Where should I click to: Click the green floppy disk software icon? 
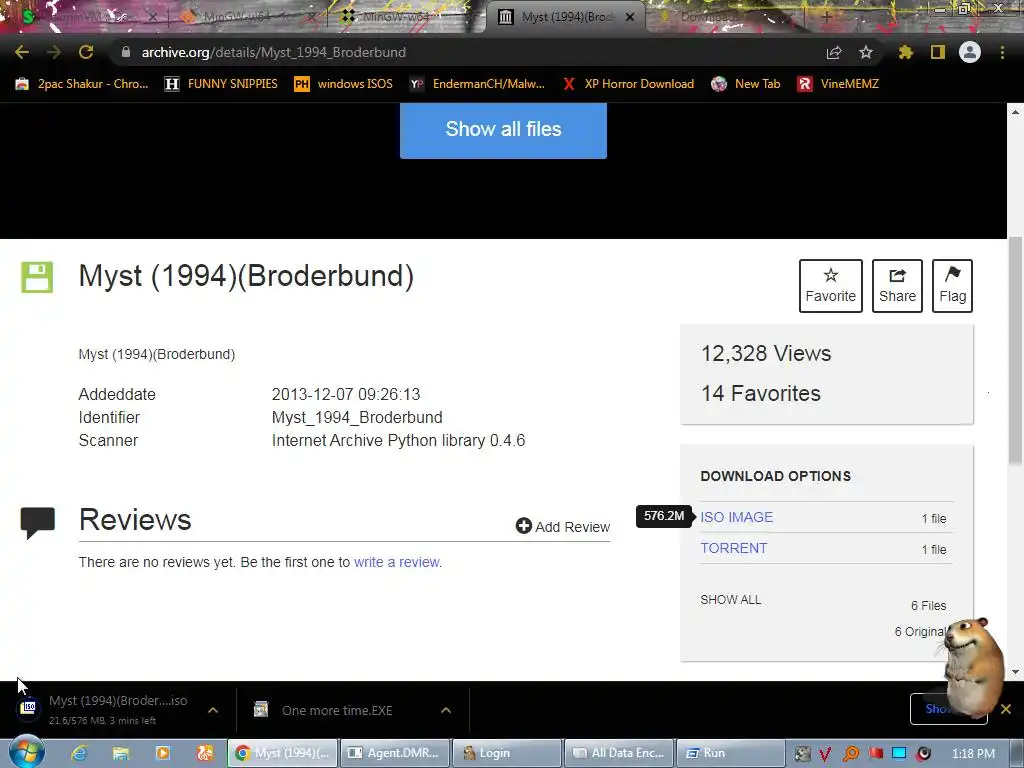pos(37,278)
